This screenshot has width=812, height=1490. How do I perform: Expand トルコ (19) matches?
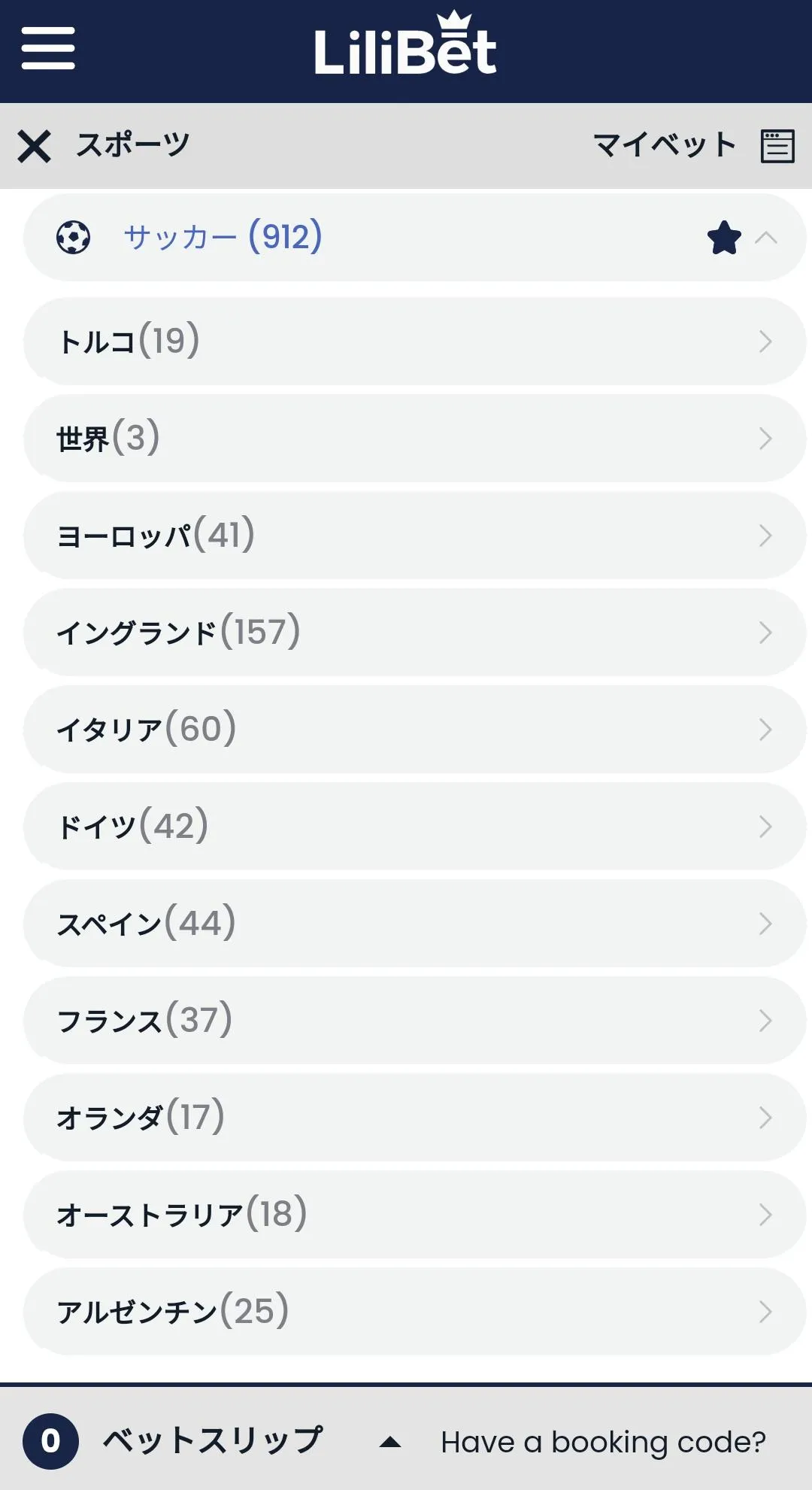(414, 341)
